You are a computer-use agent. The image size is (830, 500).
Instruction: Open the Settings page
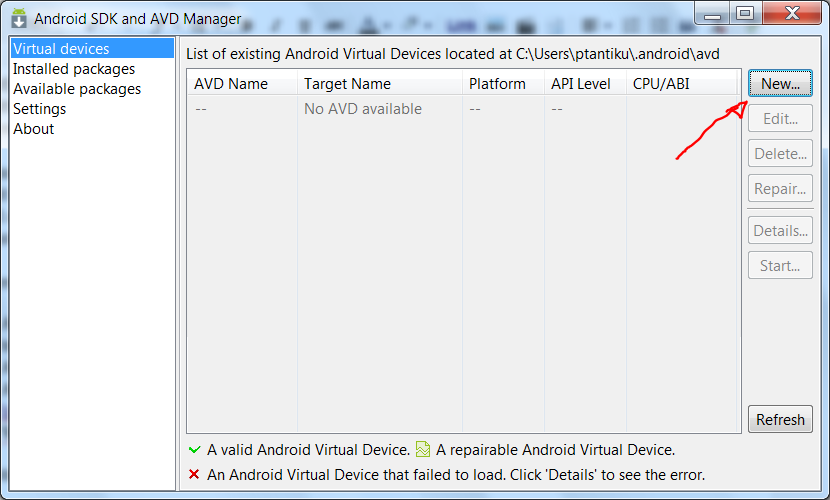click(x=40, y=109)
